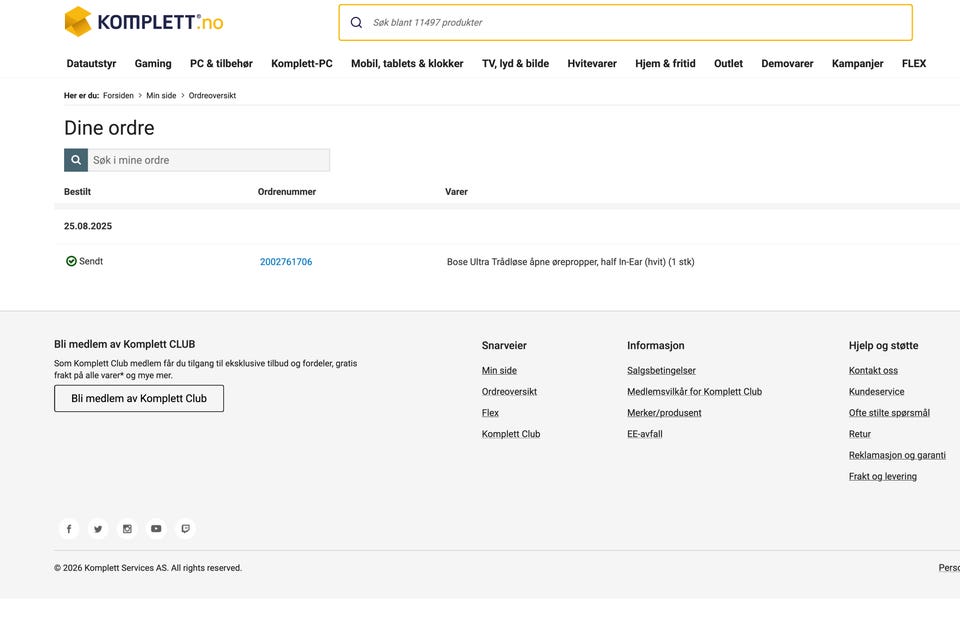Click Bli medlem av Komplett Club button
This screenshot has height=637, width=960.
click(x=139, y=398)
